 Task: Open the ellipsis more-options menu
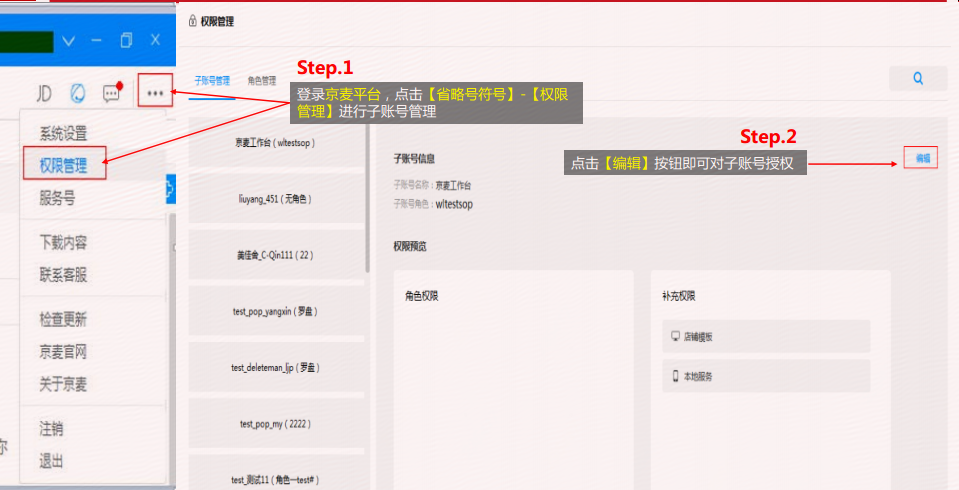tap(155, 93)
